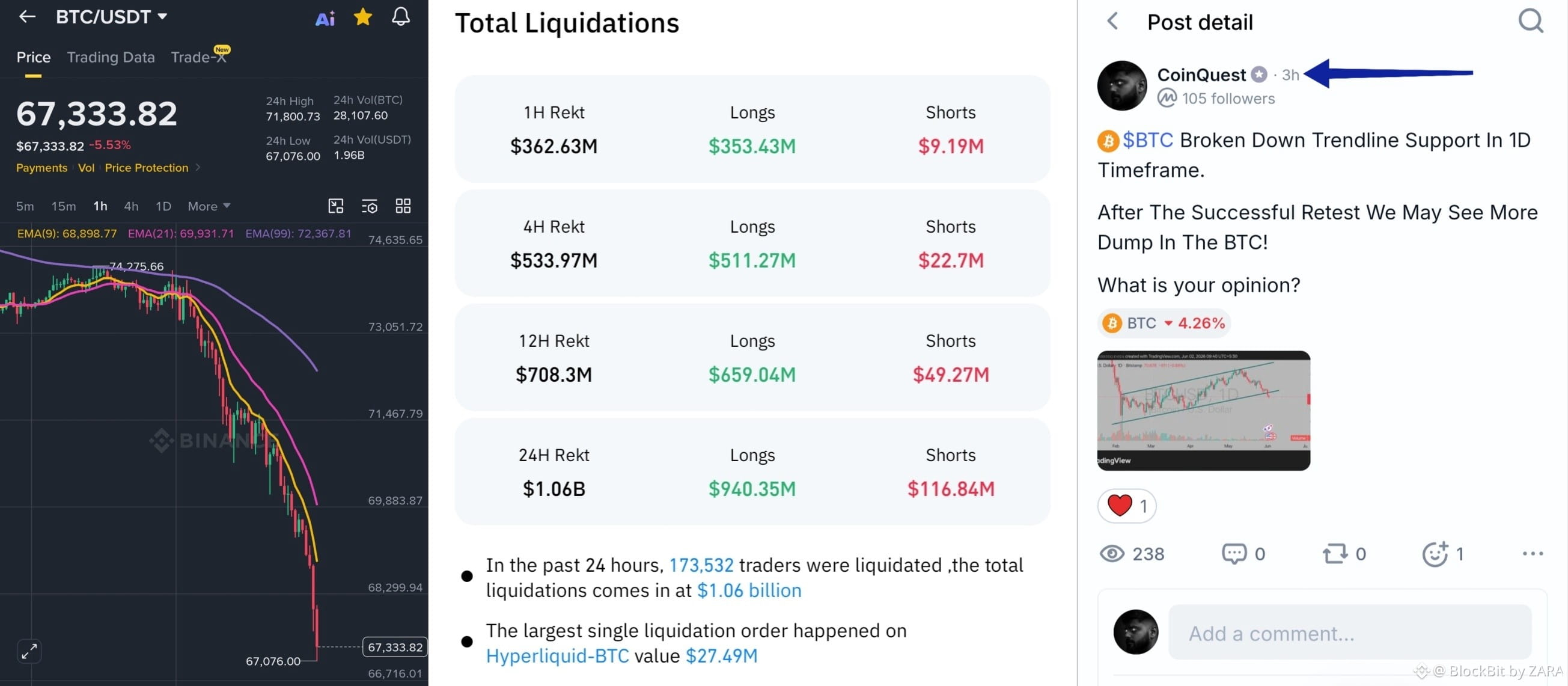Open price alerts with the bell icon
Image resolution: width=1568 pixels, height=686 pixels.
tap(400, 17)
